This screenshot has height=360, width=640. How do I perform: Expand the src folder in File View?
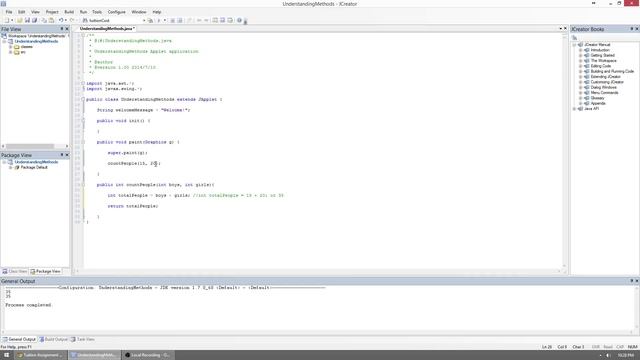(x=10, y=52)
